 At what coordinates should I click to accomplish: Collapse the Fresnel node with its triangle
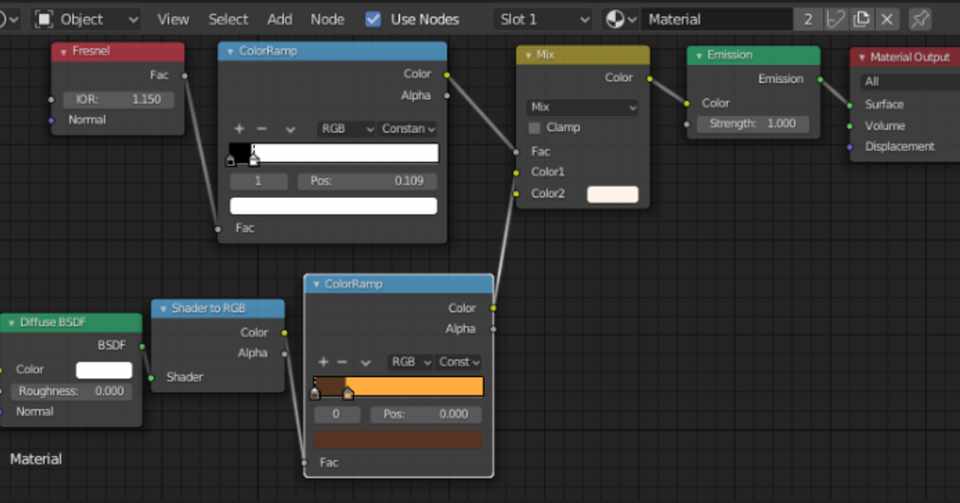(x=63, y=52)
